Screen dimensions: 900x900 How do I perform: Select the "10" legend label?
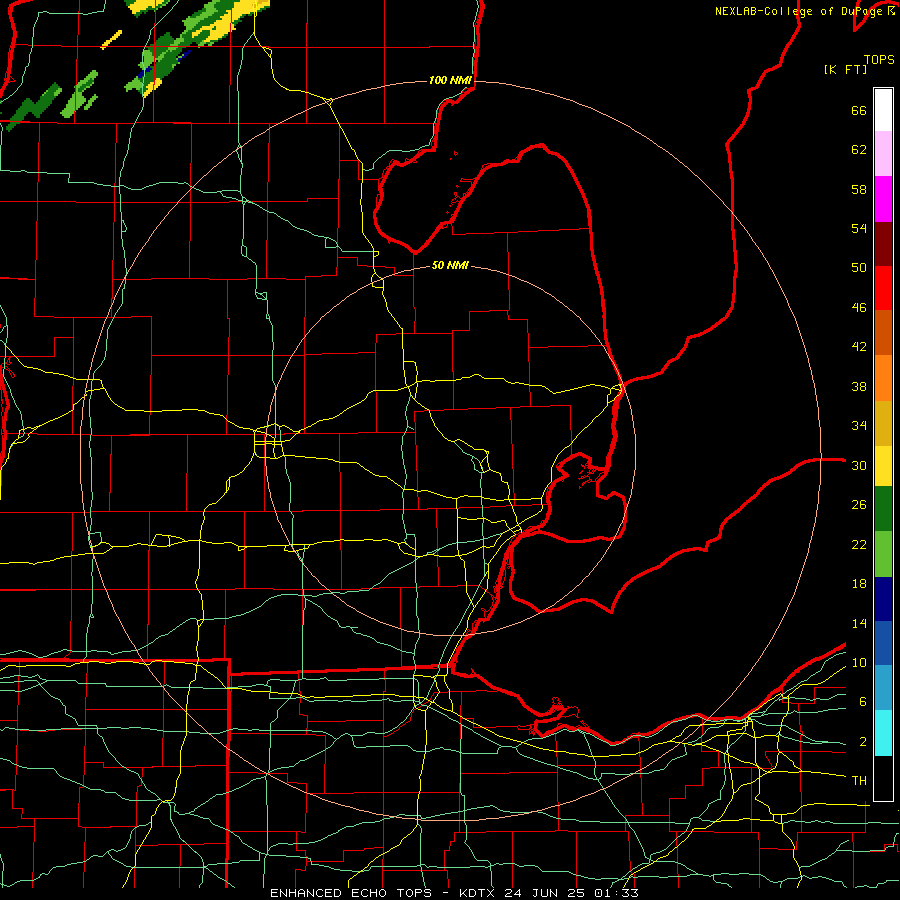pos(859,663)
